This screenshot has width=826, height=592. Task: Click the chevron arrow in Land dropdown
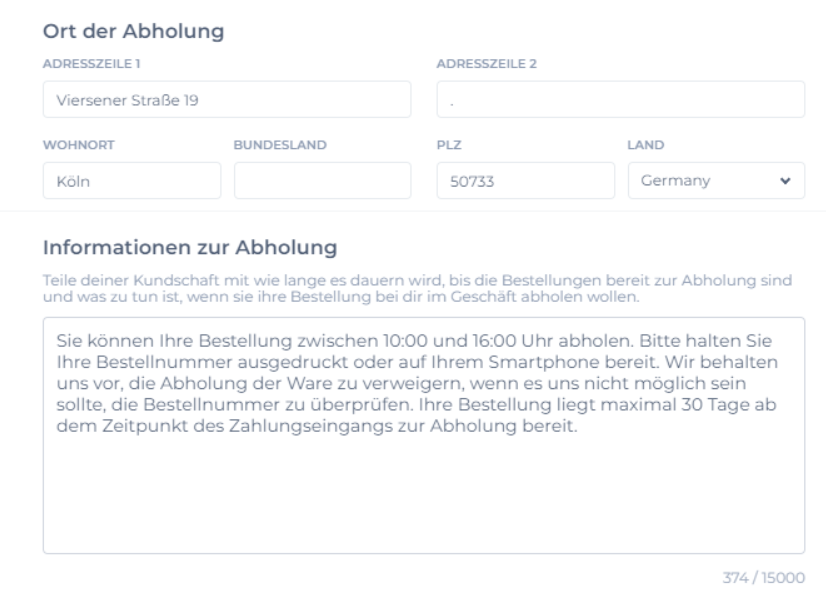(x=785, y=181)
